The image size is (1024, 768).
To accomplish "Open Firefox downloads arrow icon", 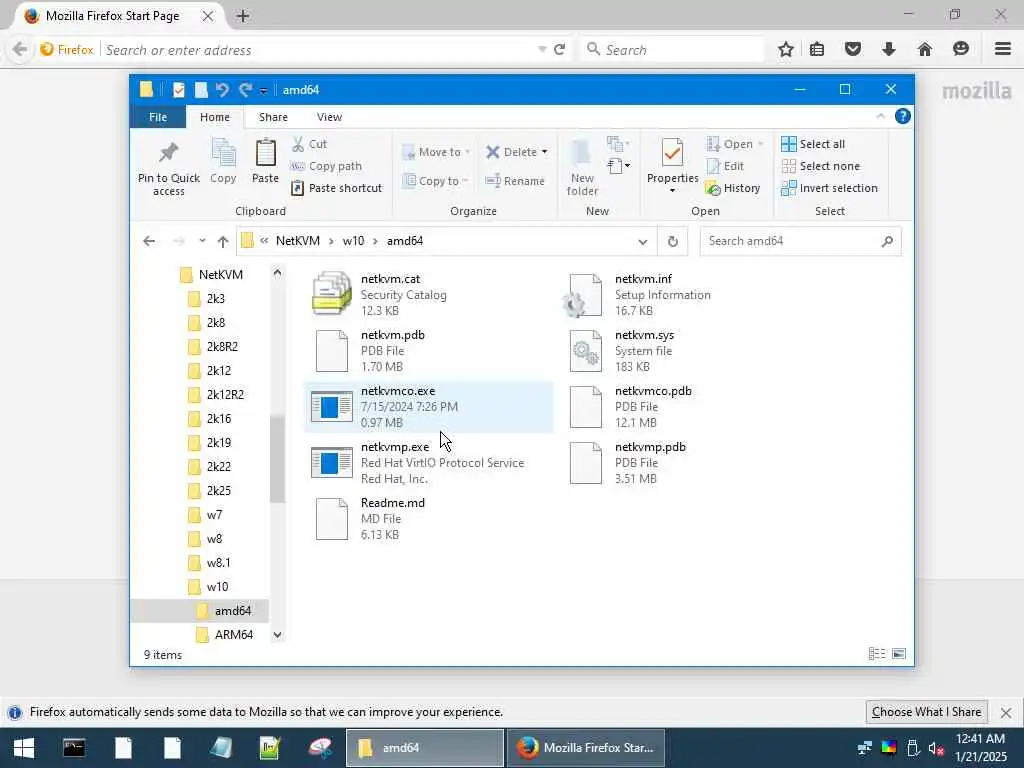I will [x=889, y=49].
